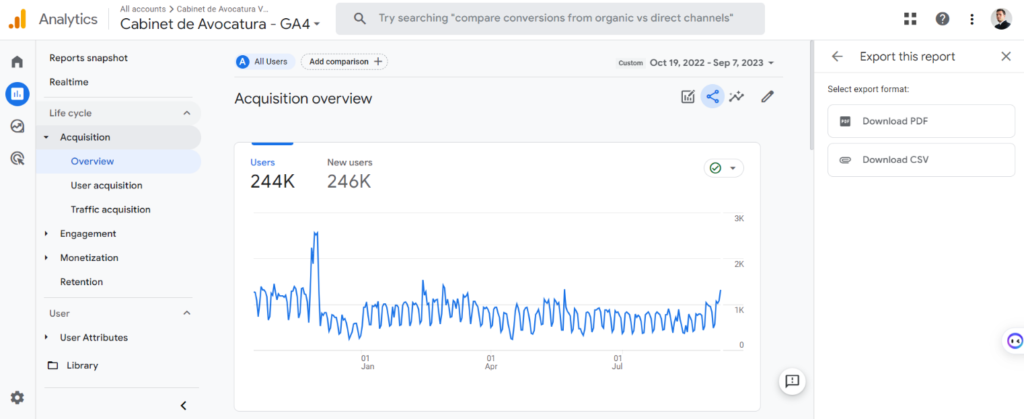Open the Insights sparkline icon
Screen dimensions: 1024x419
tap(737, 97)
